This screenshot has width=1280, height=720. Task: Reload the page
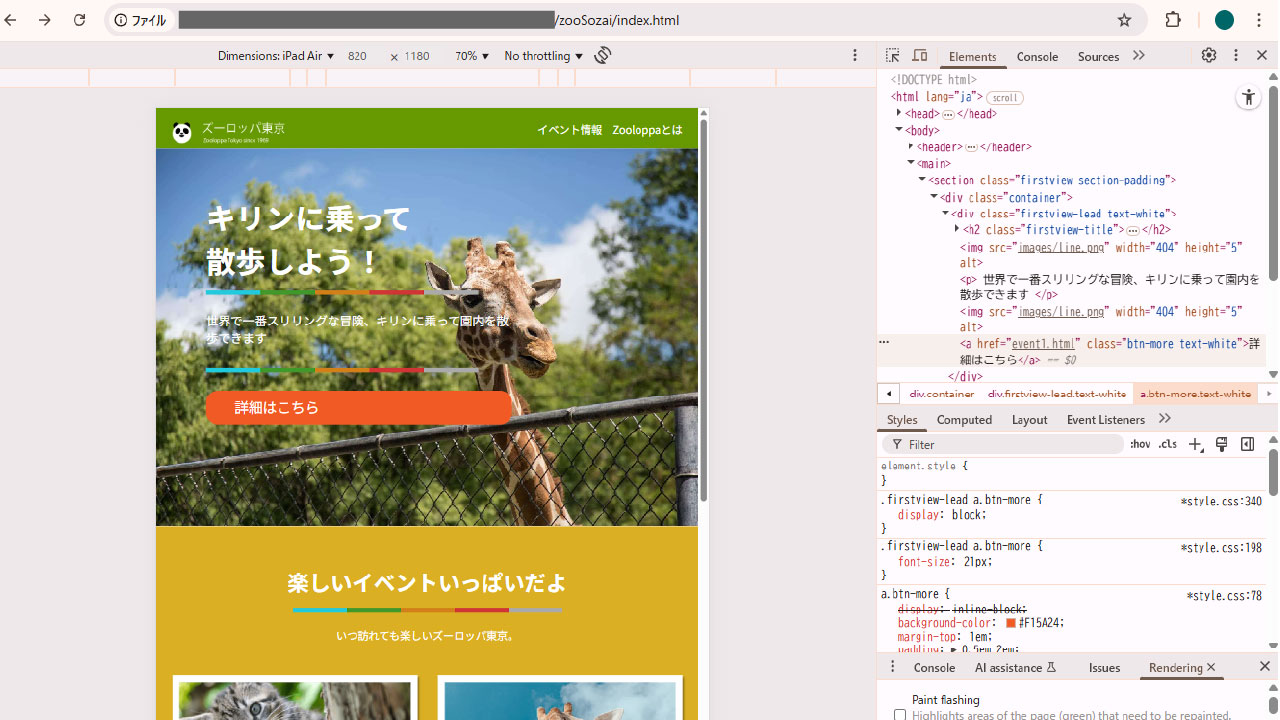[x=80, y=20]
